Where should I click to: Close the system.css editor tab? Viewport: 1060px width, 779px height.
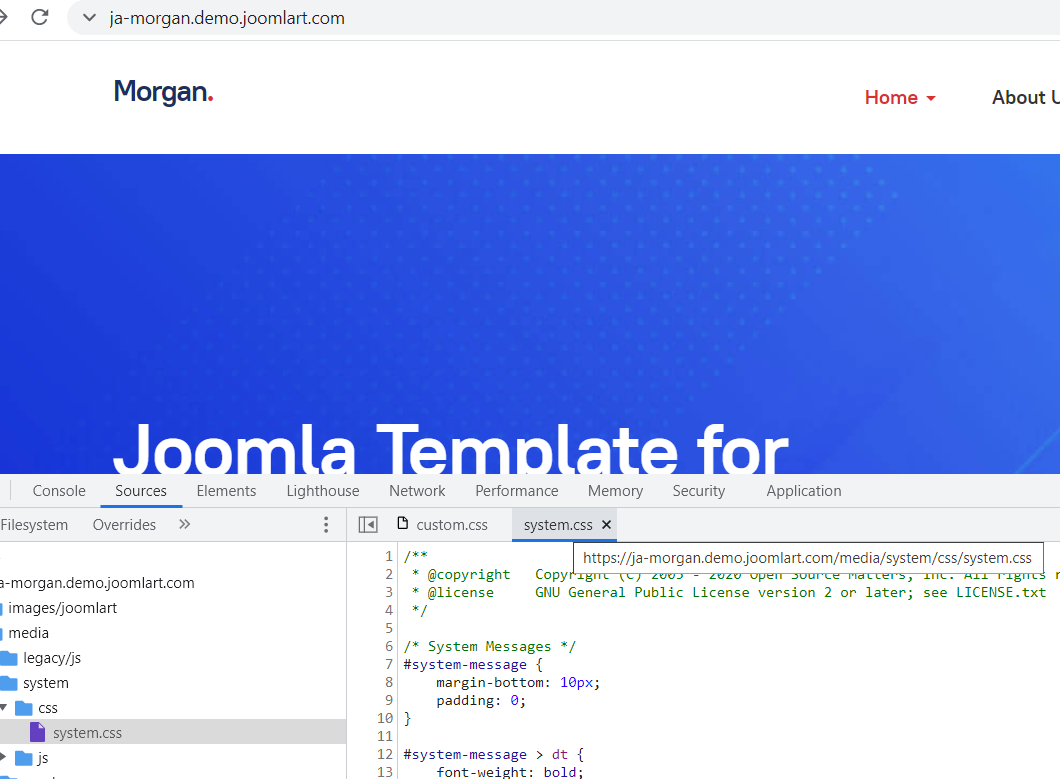coord(606,525)
